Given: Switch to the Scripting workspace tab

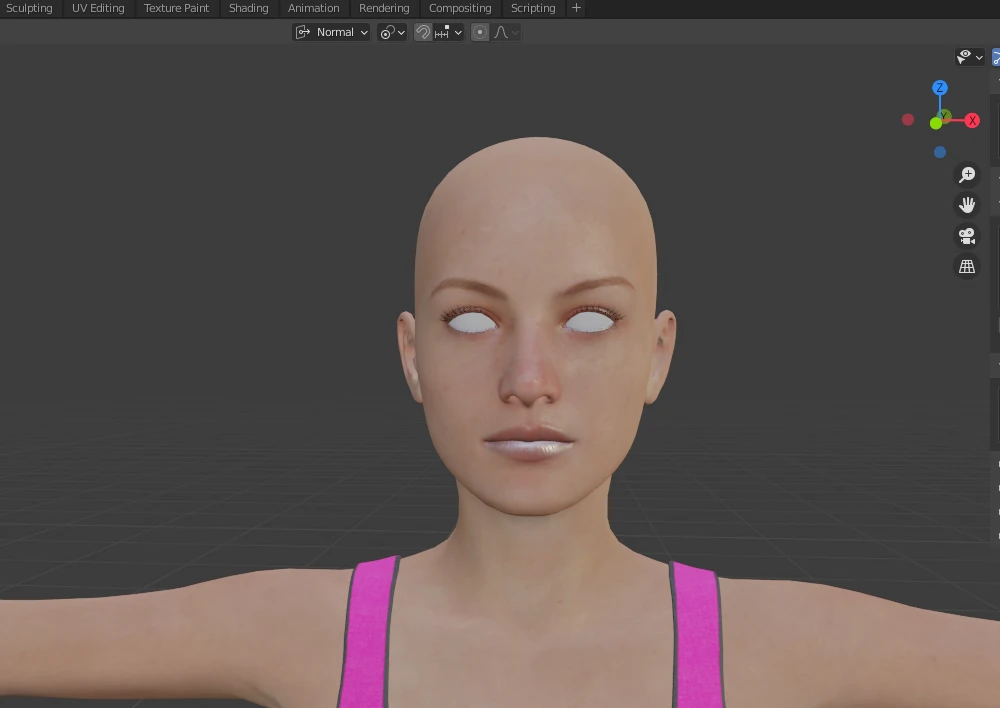Looking at the screenshot, I should coord(533,8).
